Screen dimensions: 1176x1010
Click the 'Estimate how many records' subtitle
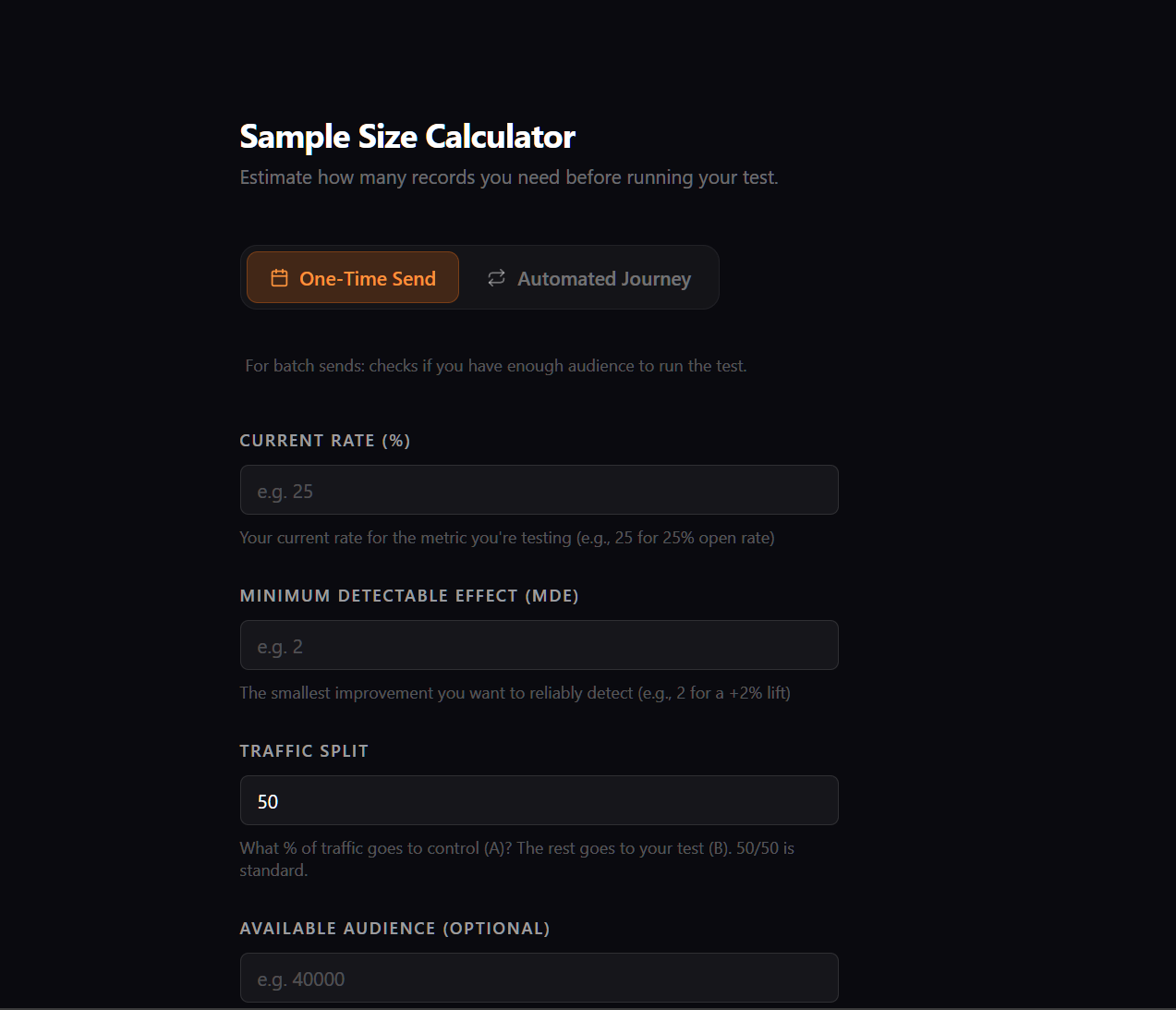pos(509,177)
